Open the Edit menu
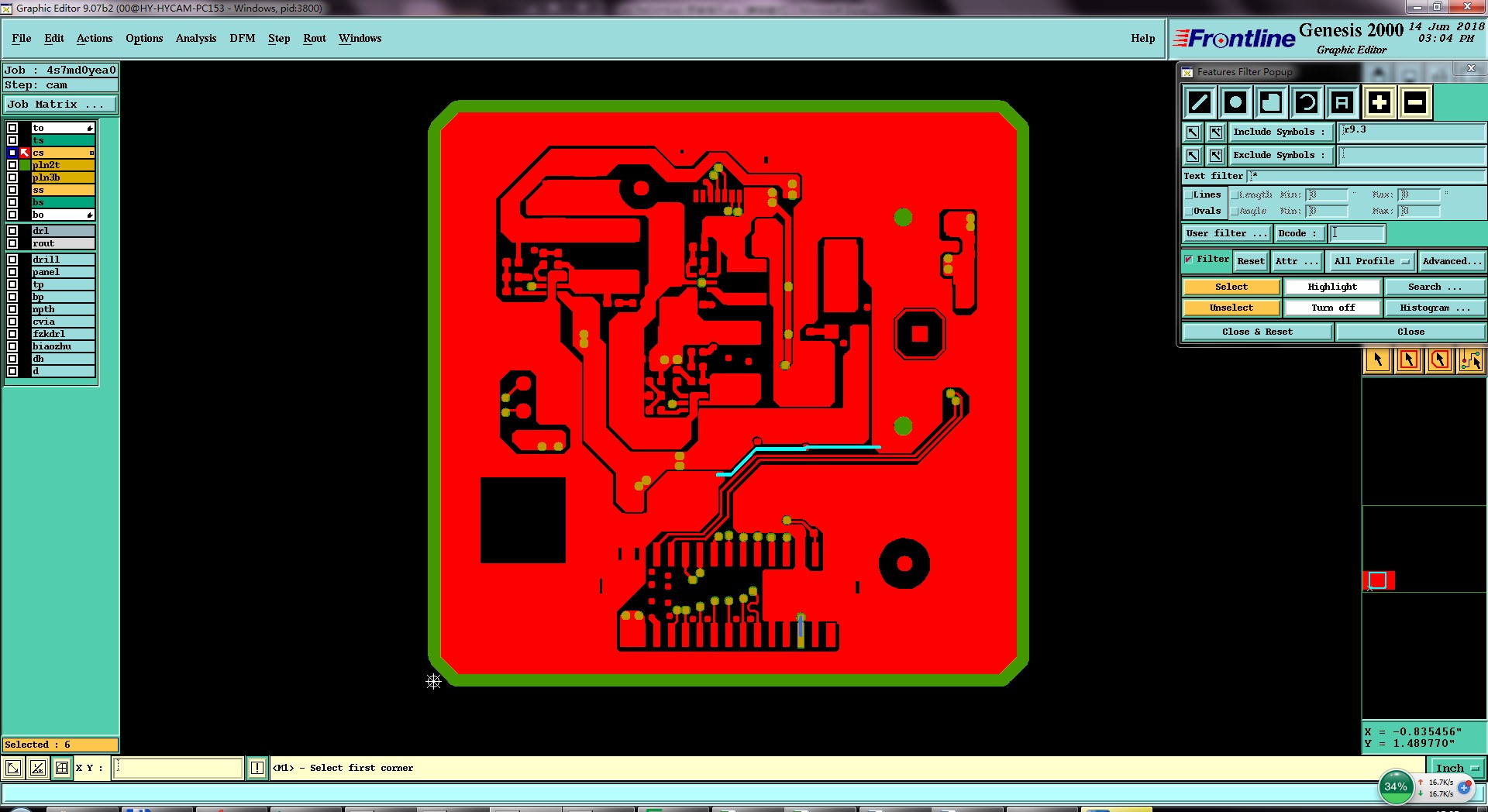Viewport: 1488px width, 812px height. point(54,38)
